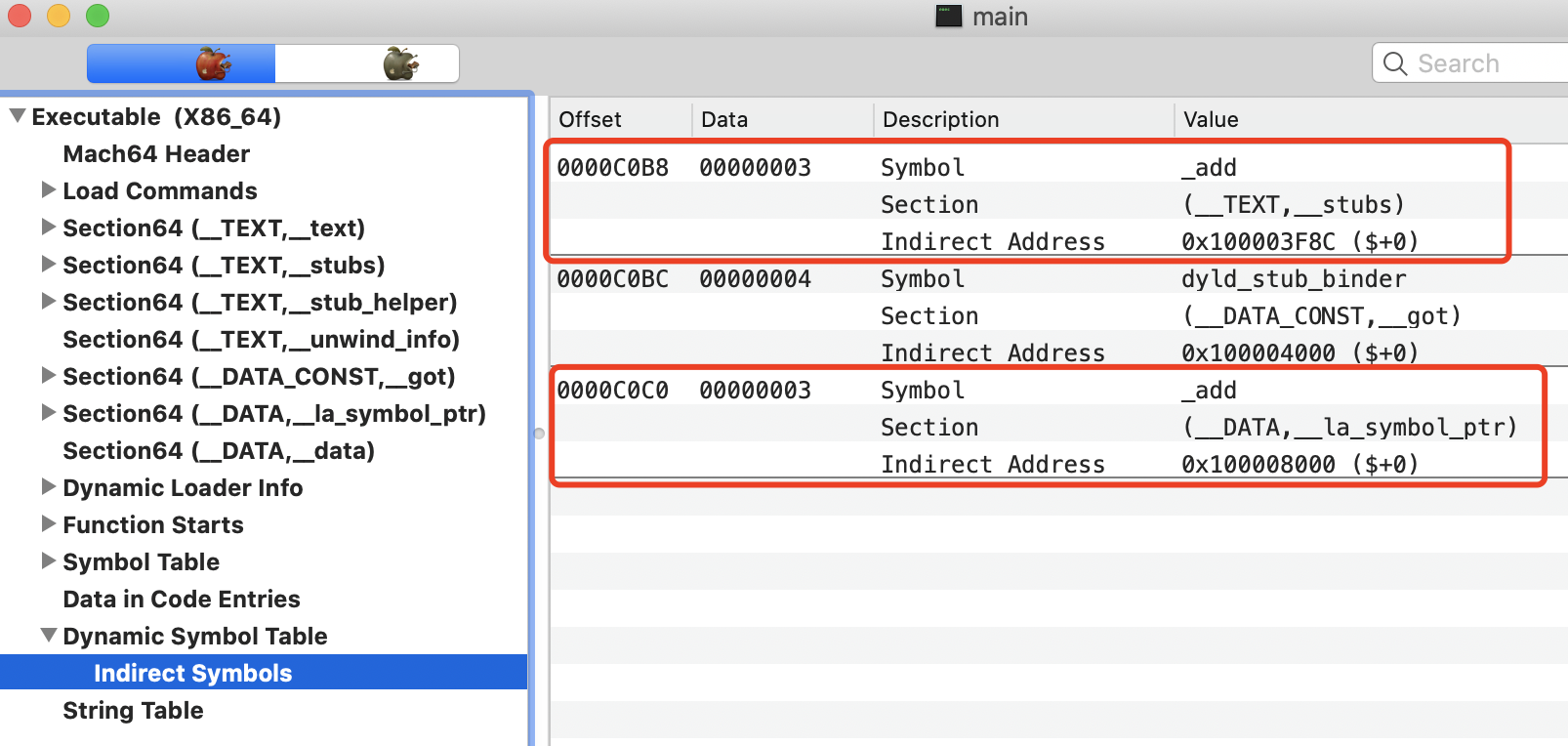Viewport: 1568px width, 746px height.
Task: Expand the Function Starts node
Action: point(48,524)
